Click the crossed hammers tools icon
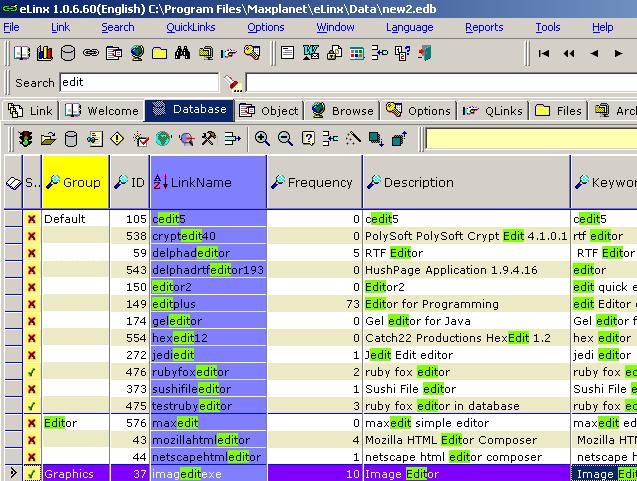The height and width of the screenshot is (481, 637). pos(209,139)
